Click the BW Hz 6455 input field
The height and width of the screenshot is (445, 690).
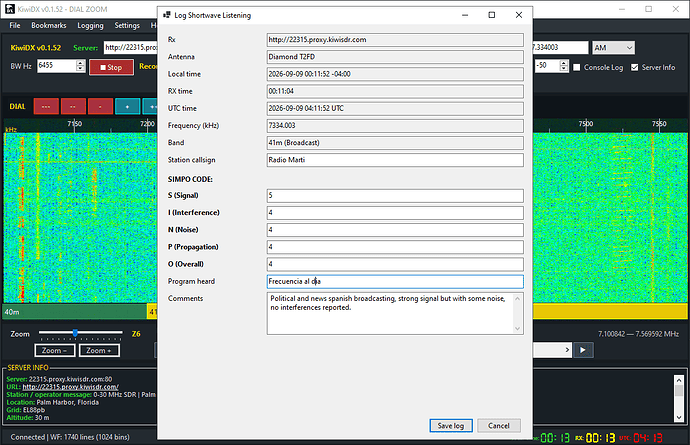(56, 66)
